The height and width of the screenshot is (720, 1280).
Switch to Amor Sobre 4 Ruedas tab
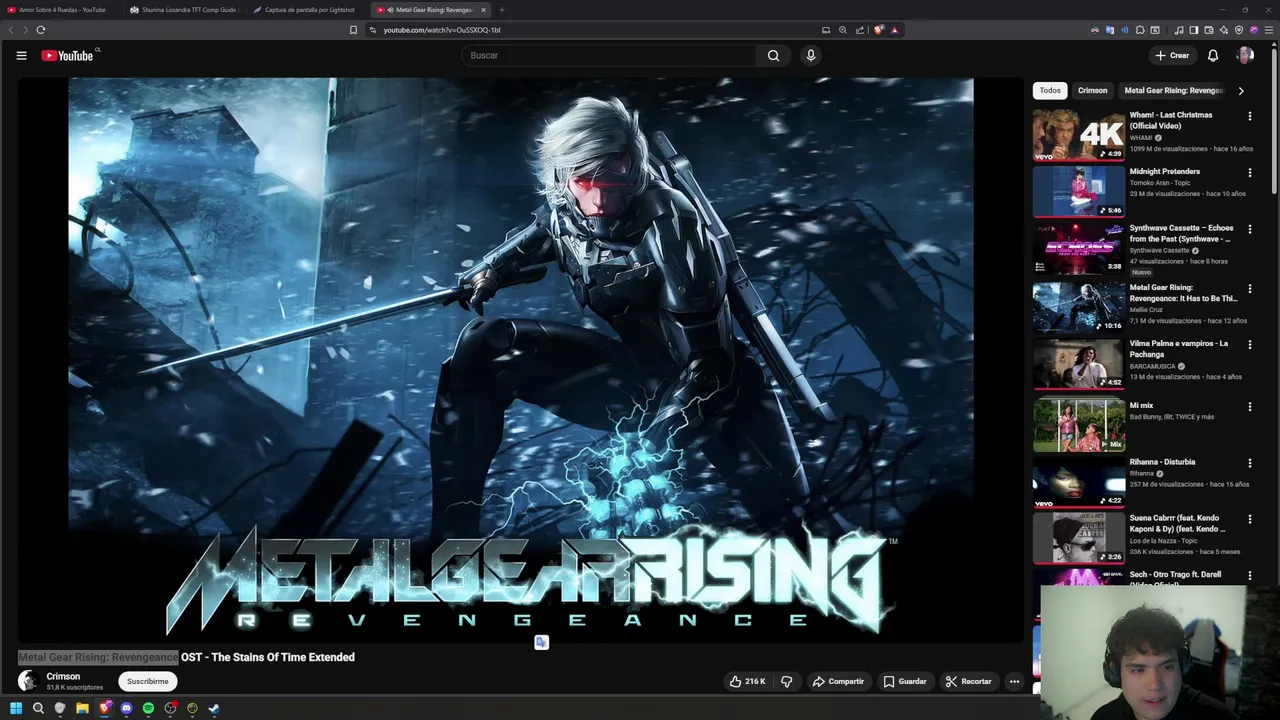pyautogui.click(x=61, y=10)
